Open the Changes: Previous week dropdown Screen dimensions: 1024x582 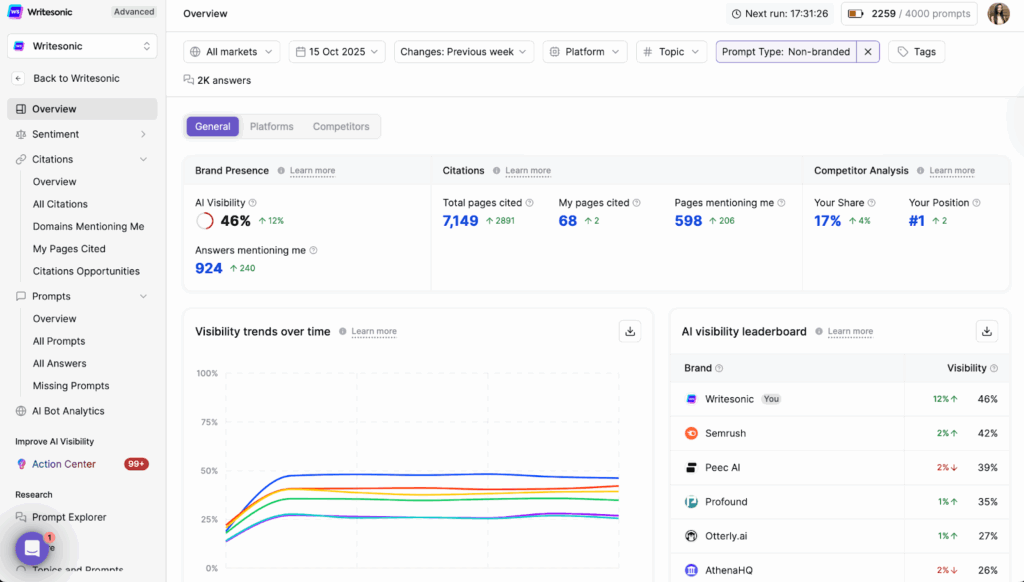pyautogui.click(x=463, y=51)
